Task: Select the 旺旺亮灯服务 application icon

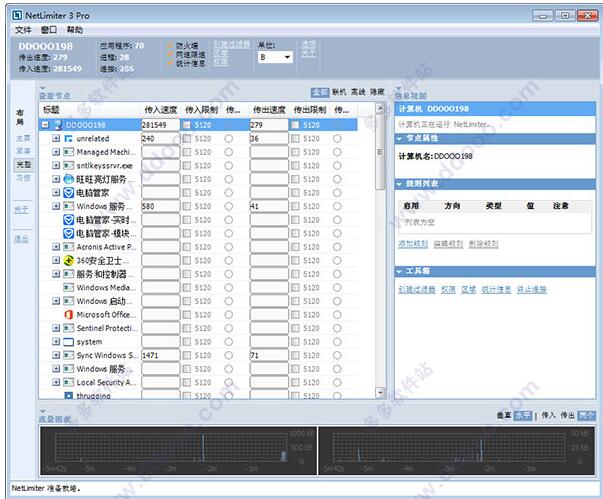Action: coord(68,178)
